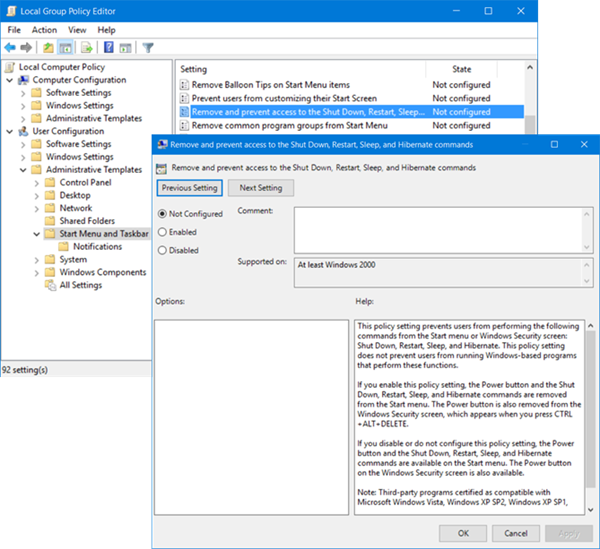Click the Shared Folders folder icon
This screenshot has height=549, width=600.
(x=50, y=221)
